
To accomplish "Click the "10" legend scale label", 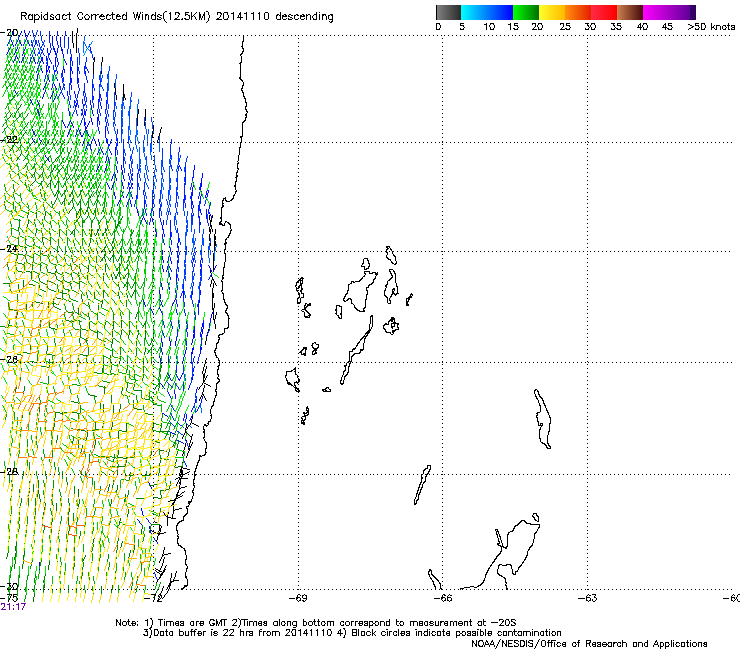I will (489, 27).
